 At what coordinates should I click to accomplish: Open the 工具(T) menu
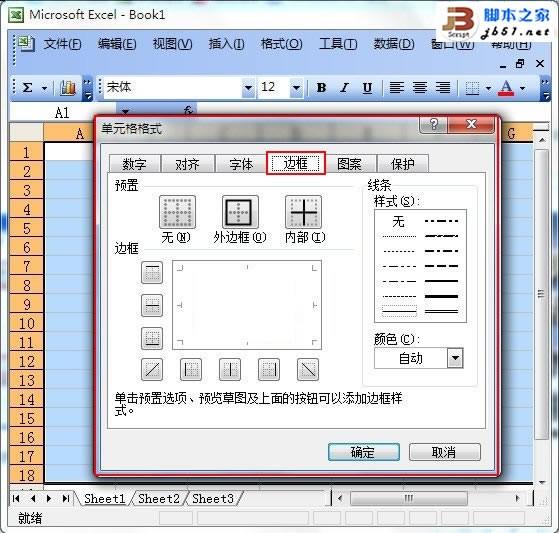pyautogui.click(x=338, y=44)
